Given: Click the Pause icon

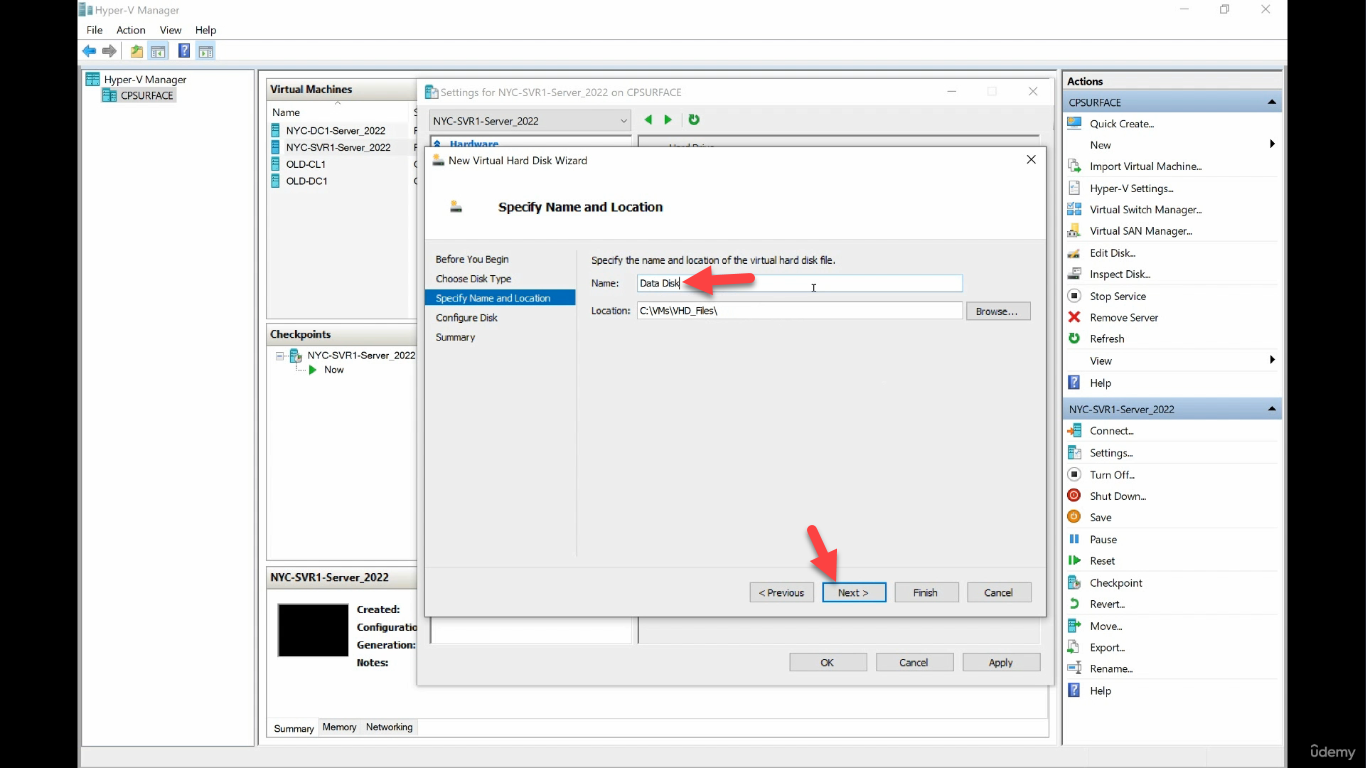Looking at the screenshot, I should point(1074,539).
